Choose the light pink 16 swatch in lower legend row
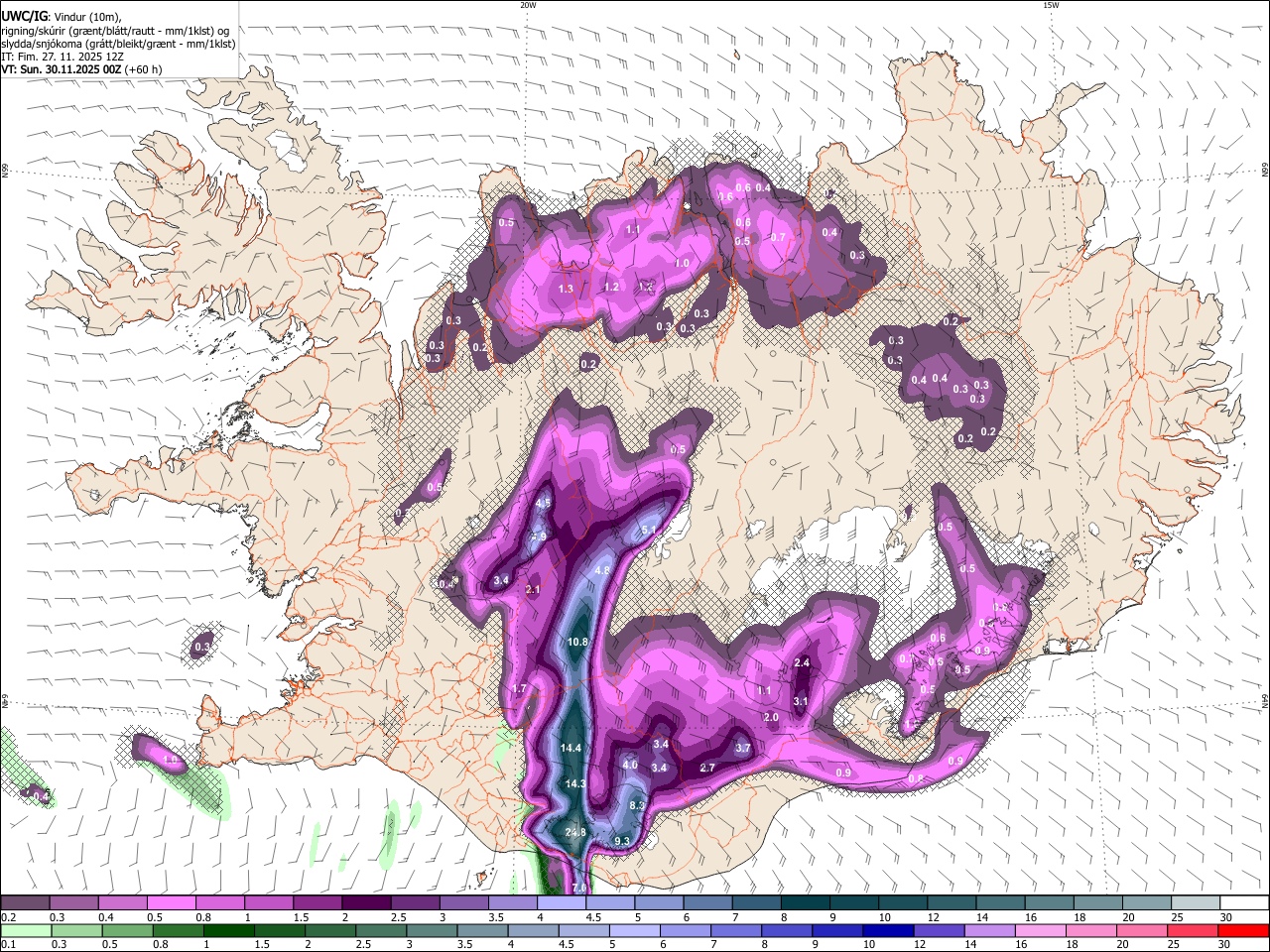The height and width of the screenshot is (952, 1270). click(x=1041, y=930)
